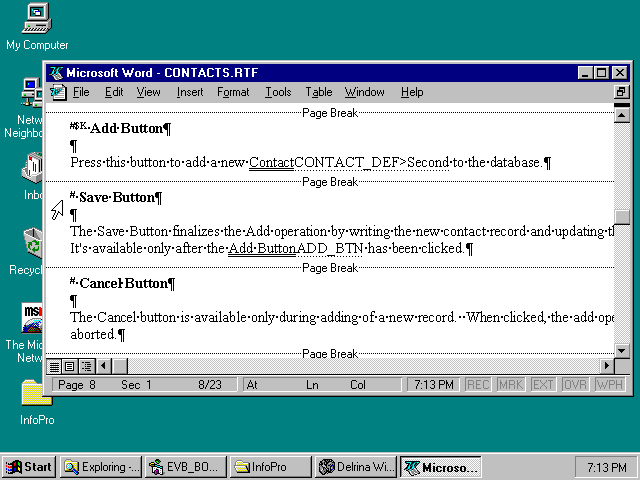The image size is (640, 480).
Task: Open the Format menu
Action: 233,92
